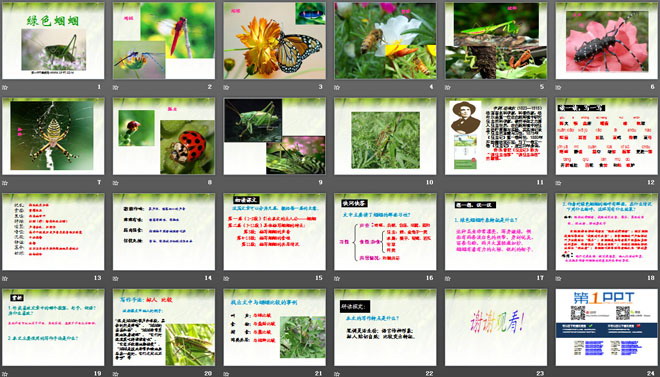Click the transition star icon under slide 20
The height and width of the screenshot is (377, 660).
pyautogui.click(x=116, y=374)
